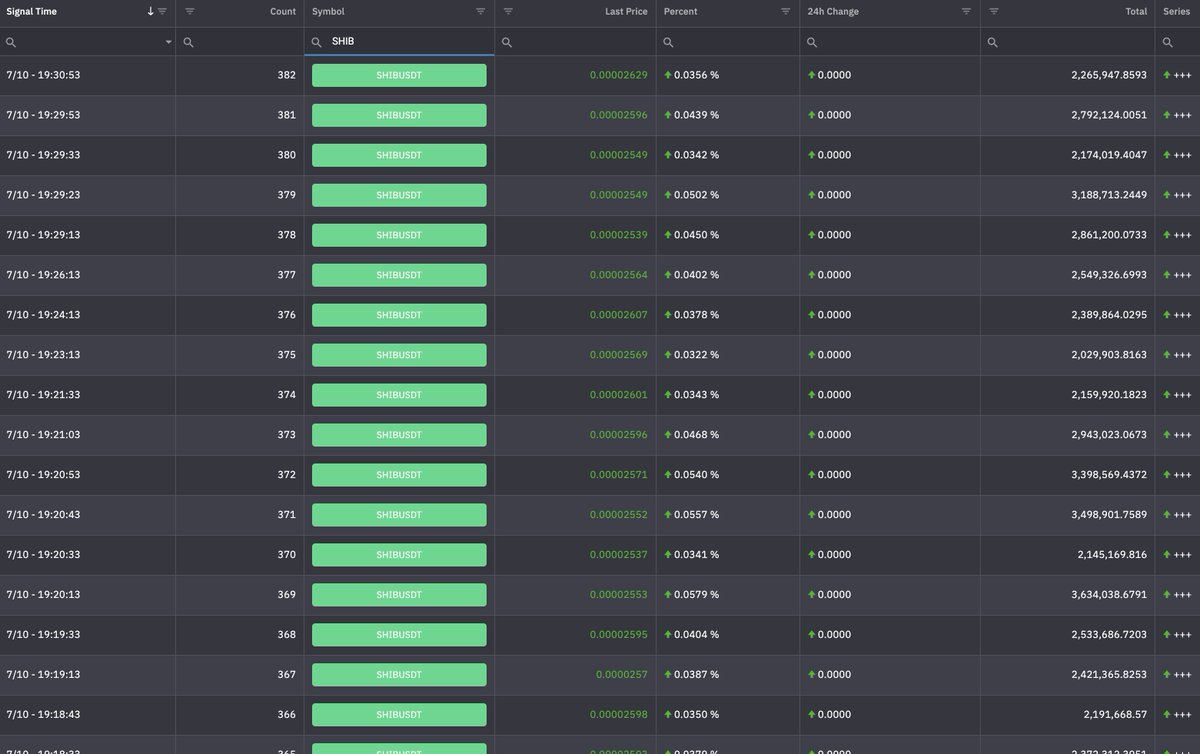Viewport: 1200px width, 754px height.
Task: Click the SHIBUSDT button in row 378
Action: 399,235
